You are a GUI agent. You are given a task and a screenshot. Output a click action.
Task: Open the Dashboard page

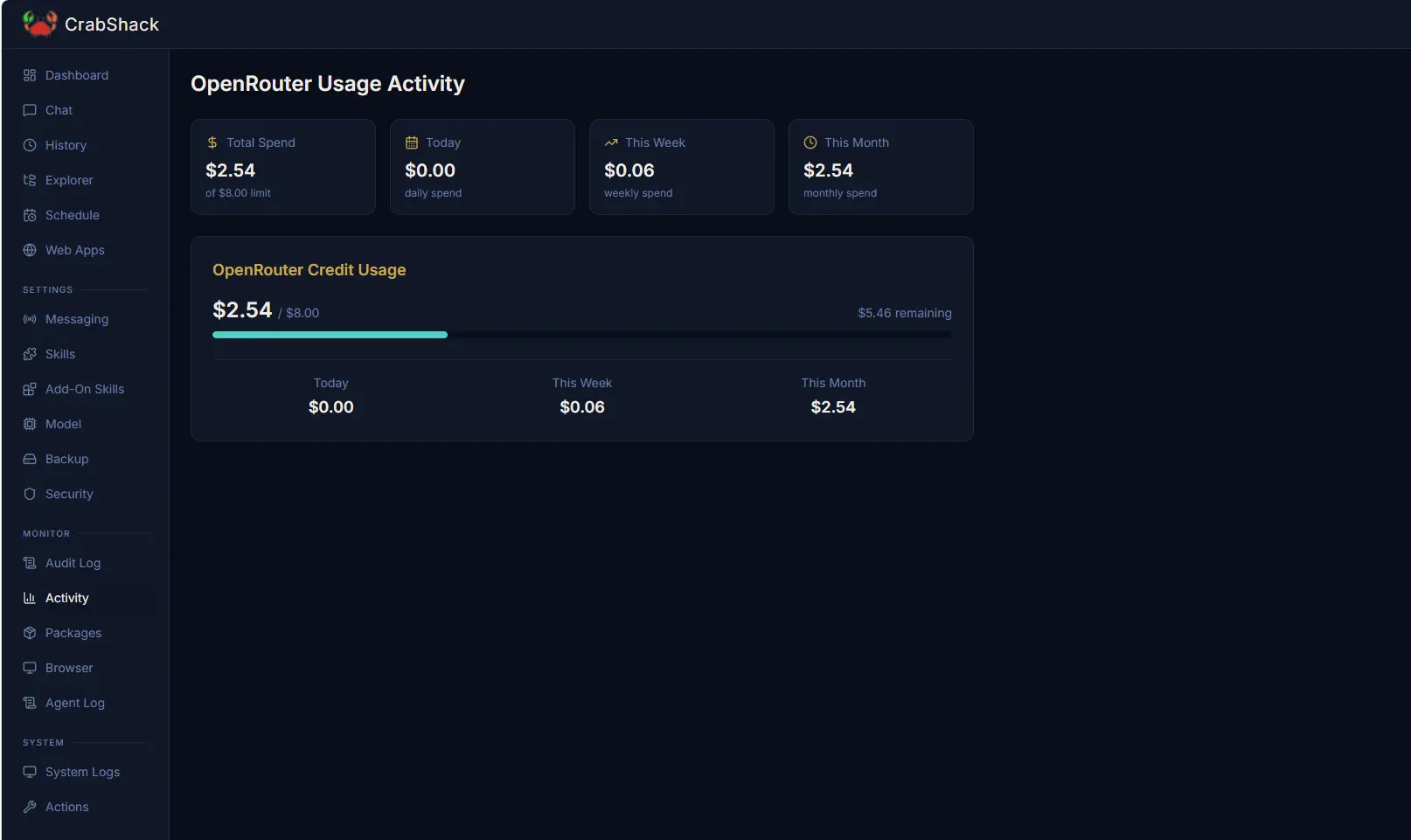tap(85, 75)
